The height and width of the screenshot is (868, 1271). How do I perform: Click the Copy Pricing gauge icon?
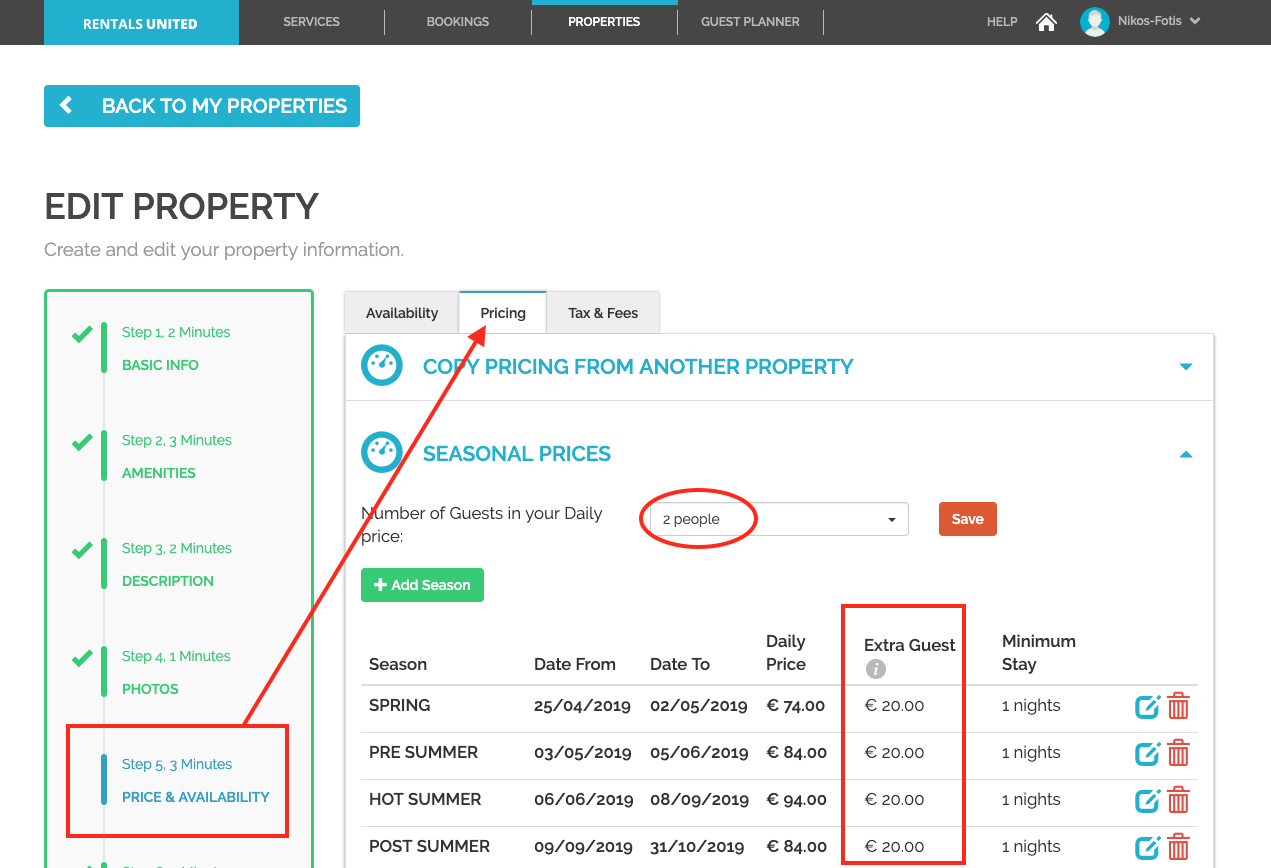click(x=382, y=366)
